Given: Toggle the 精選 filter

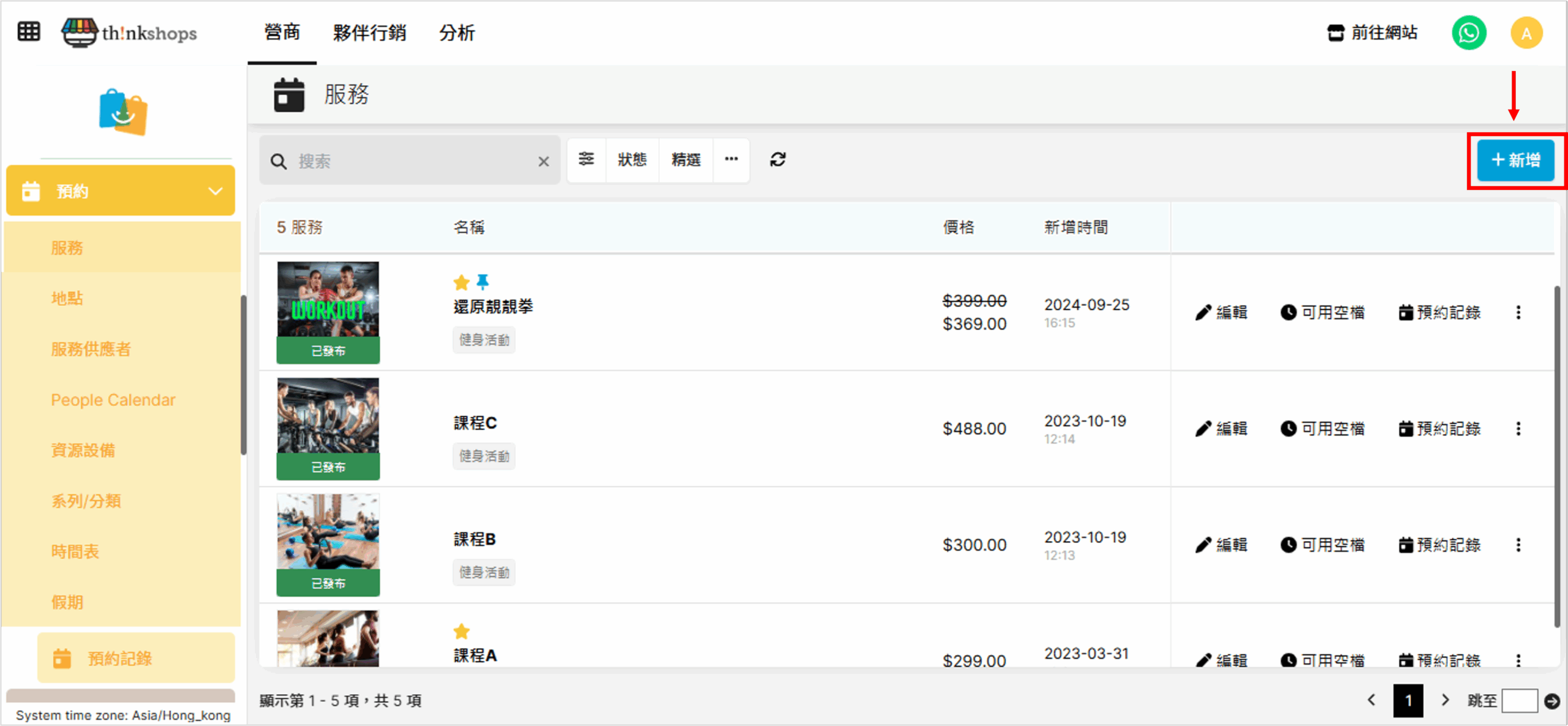Looking at the screenshot, I should click(x=685, y=160).
